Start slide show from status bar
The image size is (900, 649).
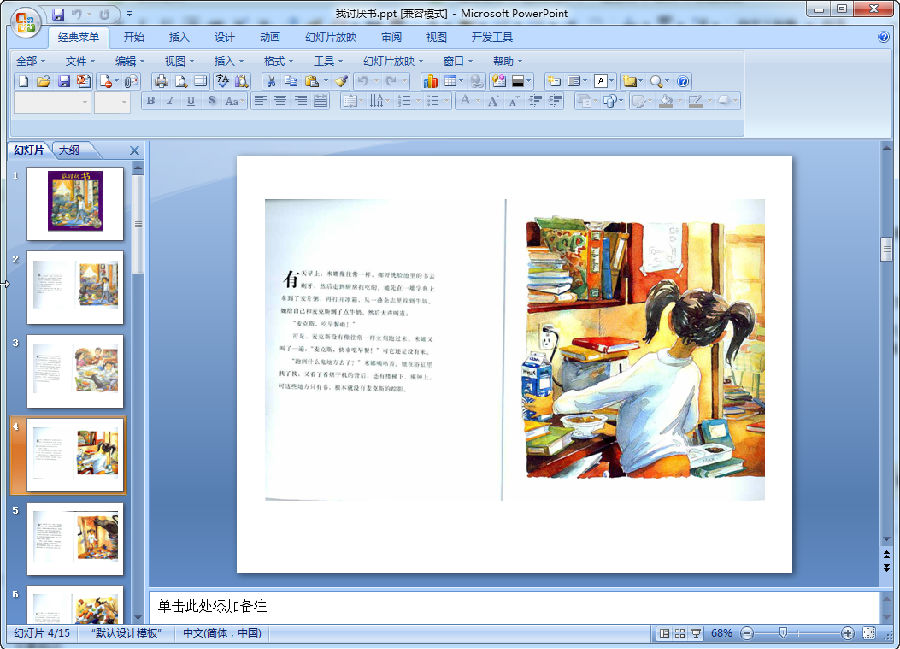(x=696, y=633)
